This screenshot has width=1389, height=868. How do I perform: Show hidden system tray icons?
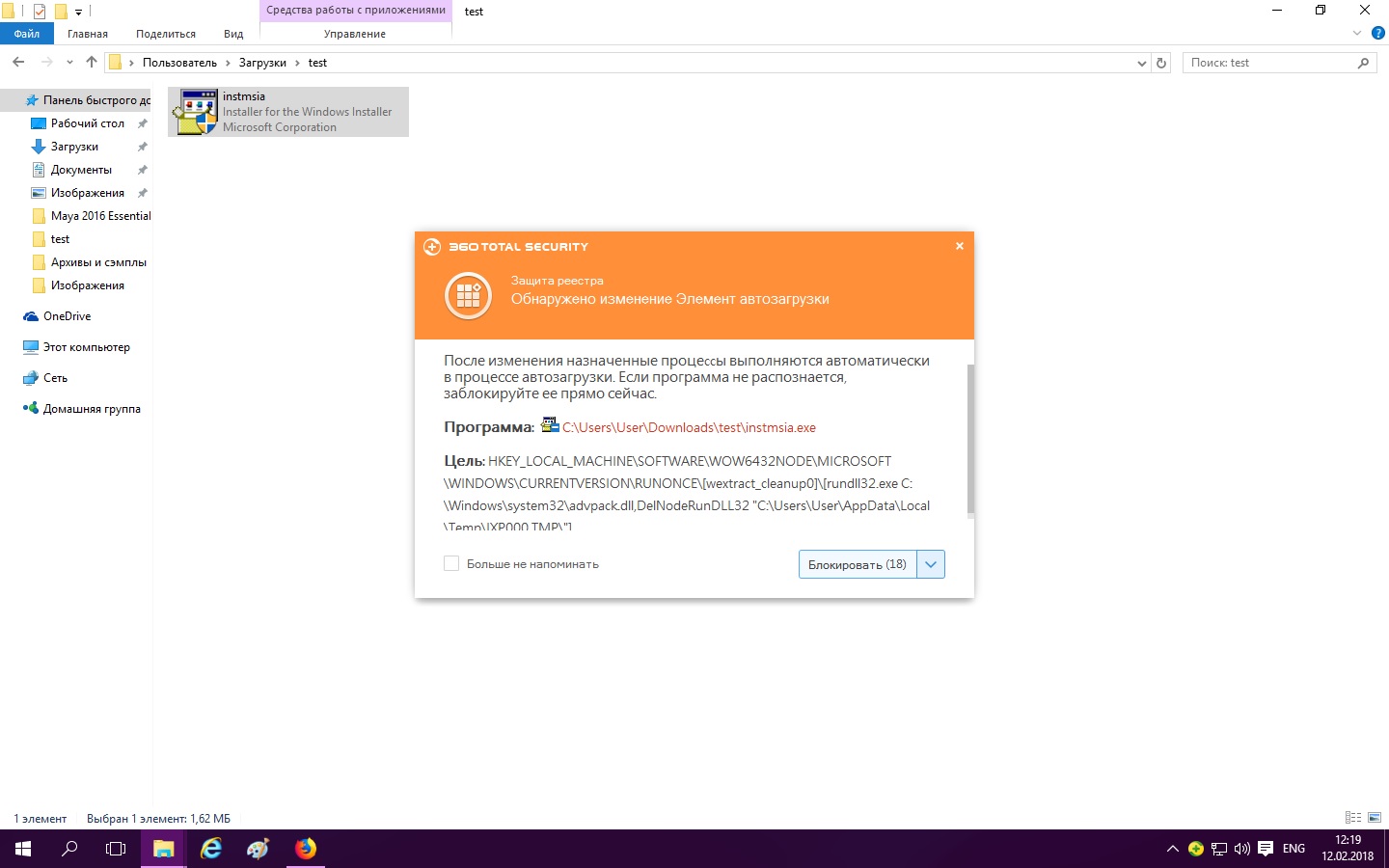pos(1173,849)
